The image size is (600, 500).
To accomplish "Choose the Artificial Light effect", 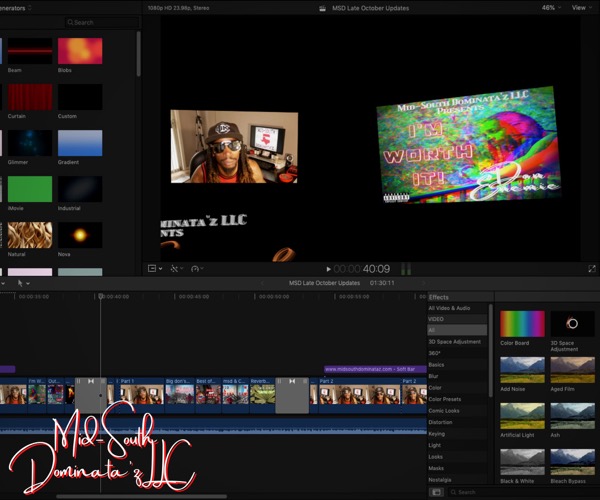I will [522, 416].
